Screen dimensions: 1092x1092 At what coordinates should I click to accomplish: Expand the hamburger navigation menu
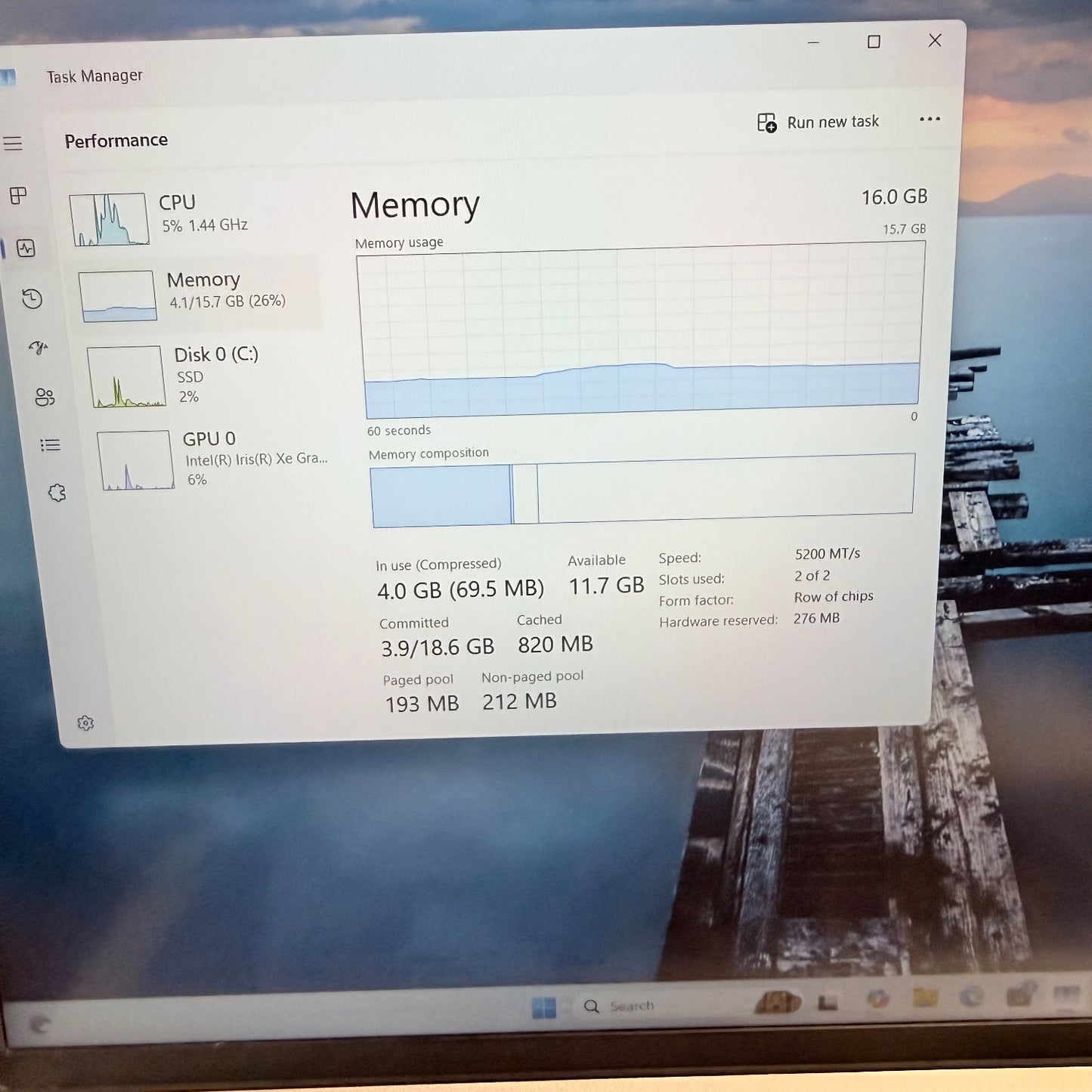point(13,144)
